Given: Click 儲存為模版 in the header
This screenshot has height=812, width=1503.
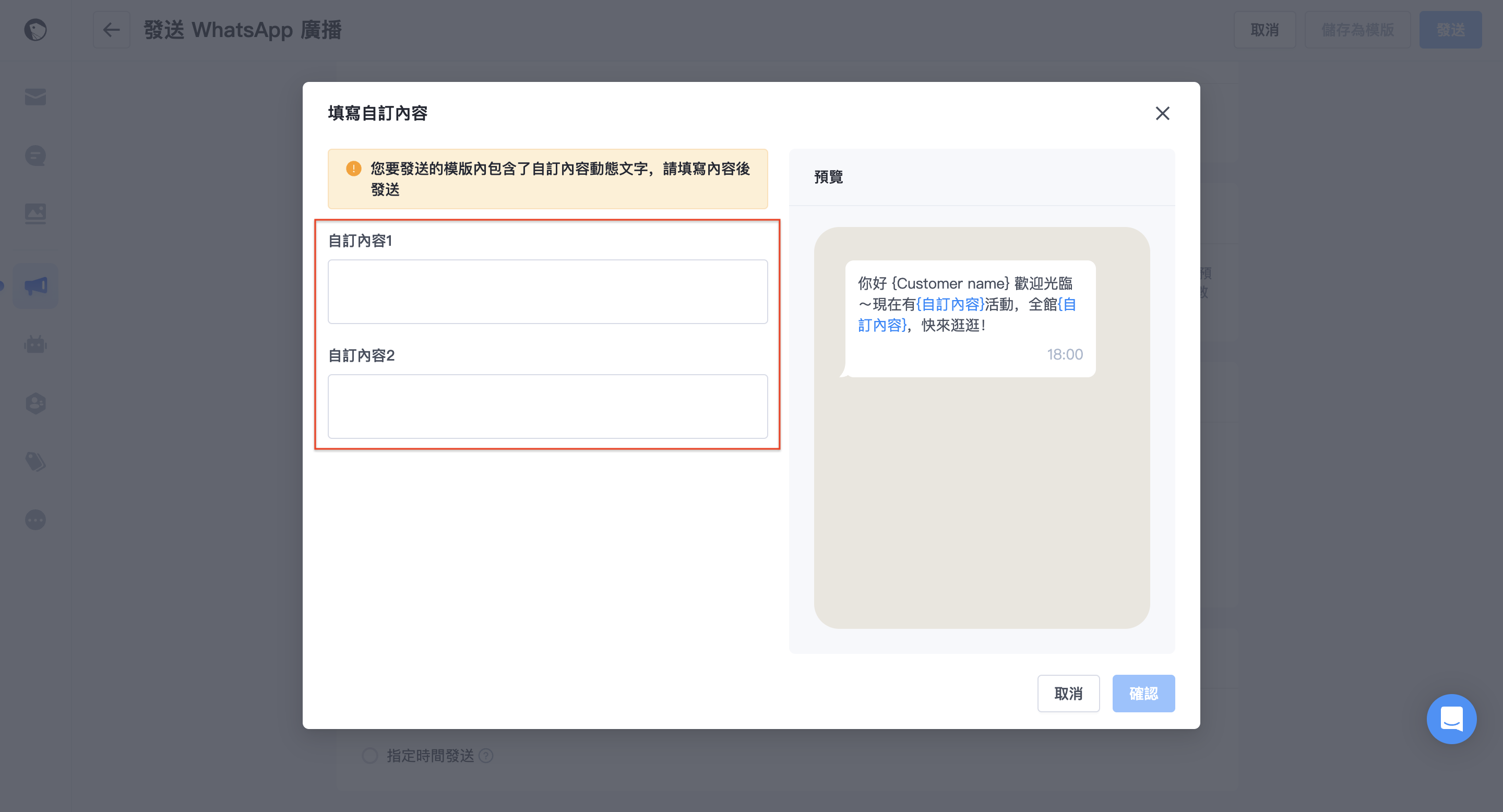Looking at the screenshot, I should [1358, 30].
